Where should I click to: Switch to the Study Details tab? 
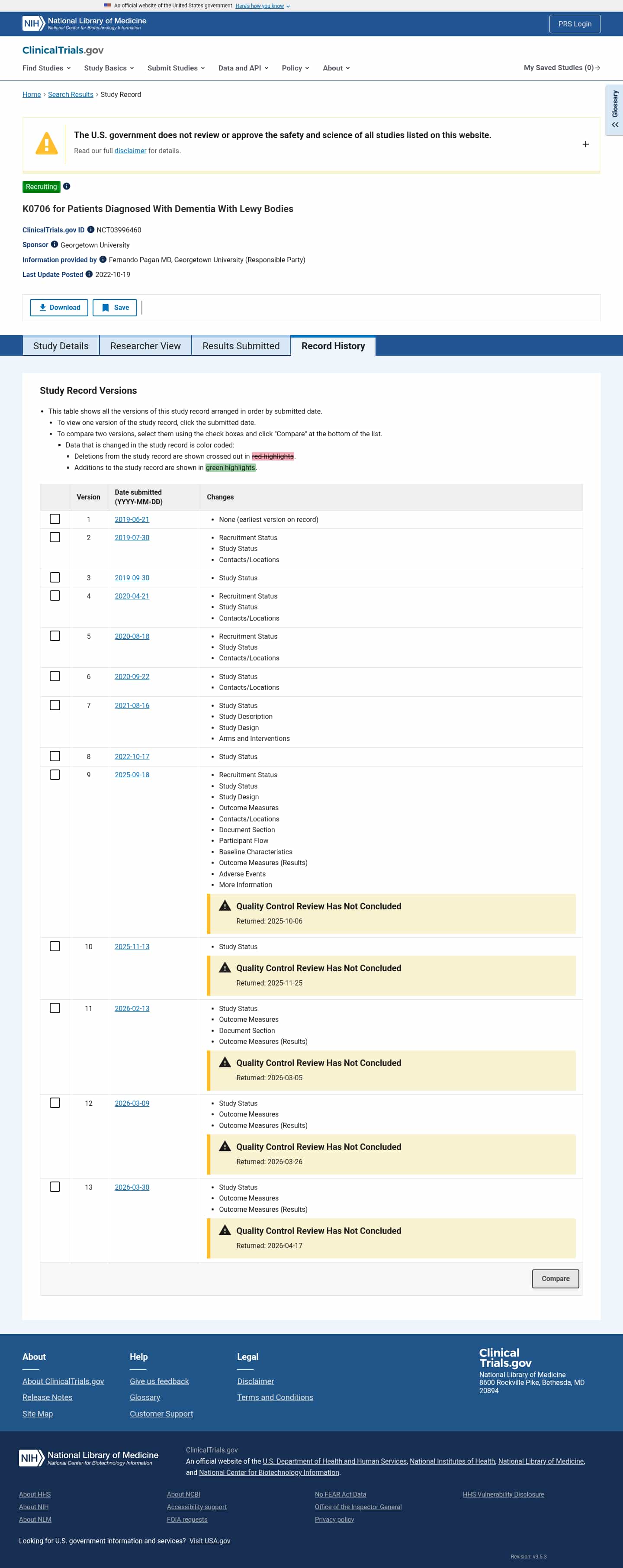point(61,346)
